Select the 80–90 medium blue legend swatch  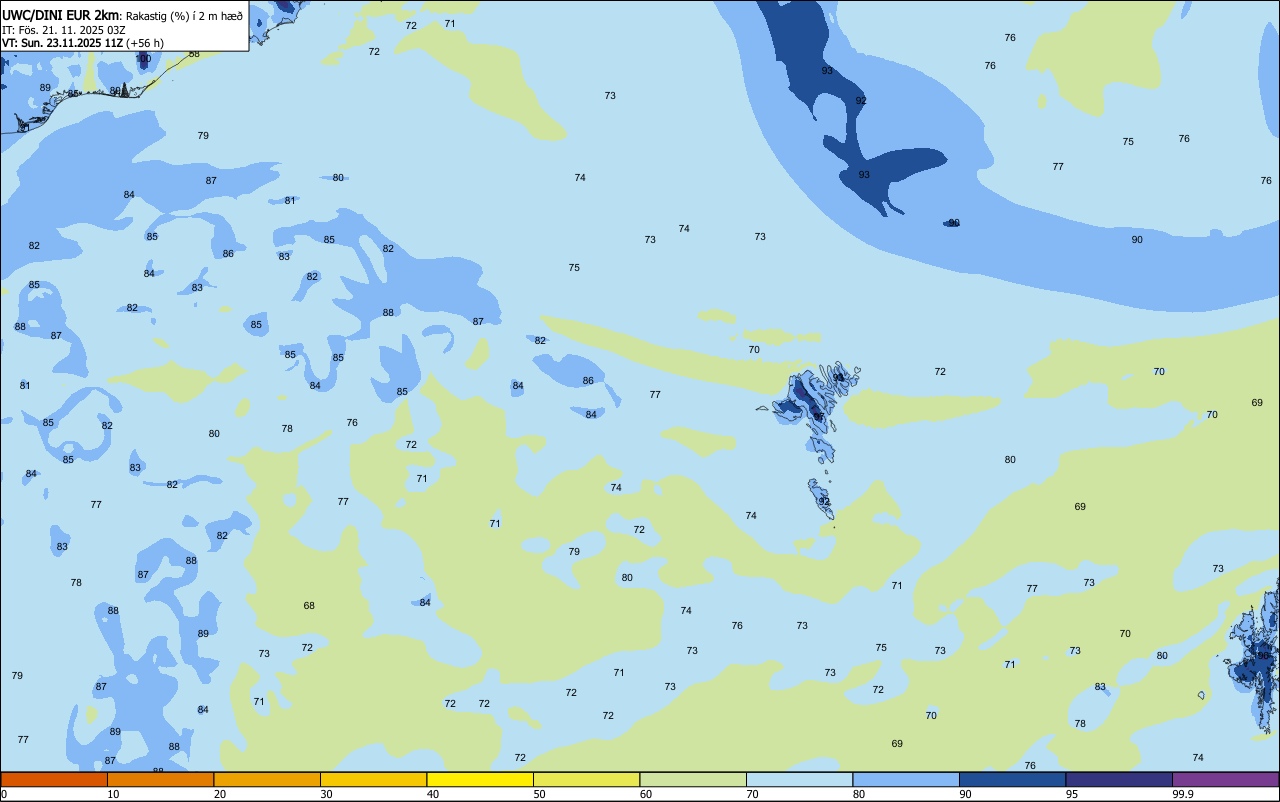[x=906, y=779]
